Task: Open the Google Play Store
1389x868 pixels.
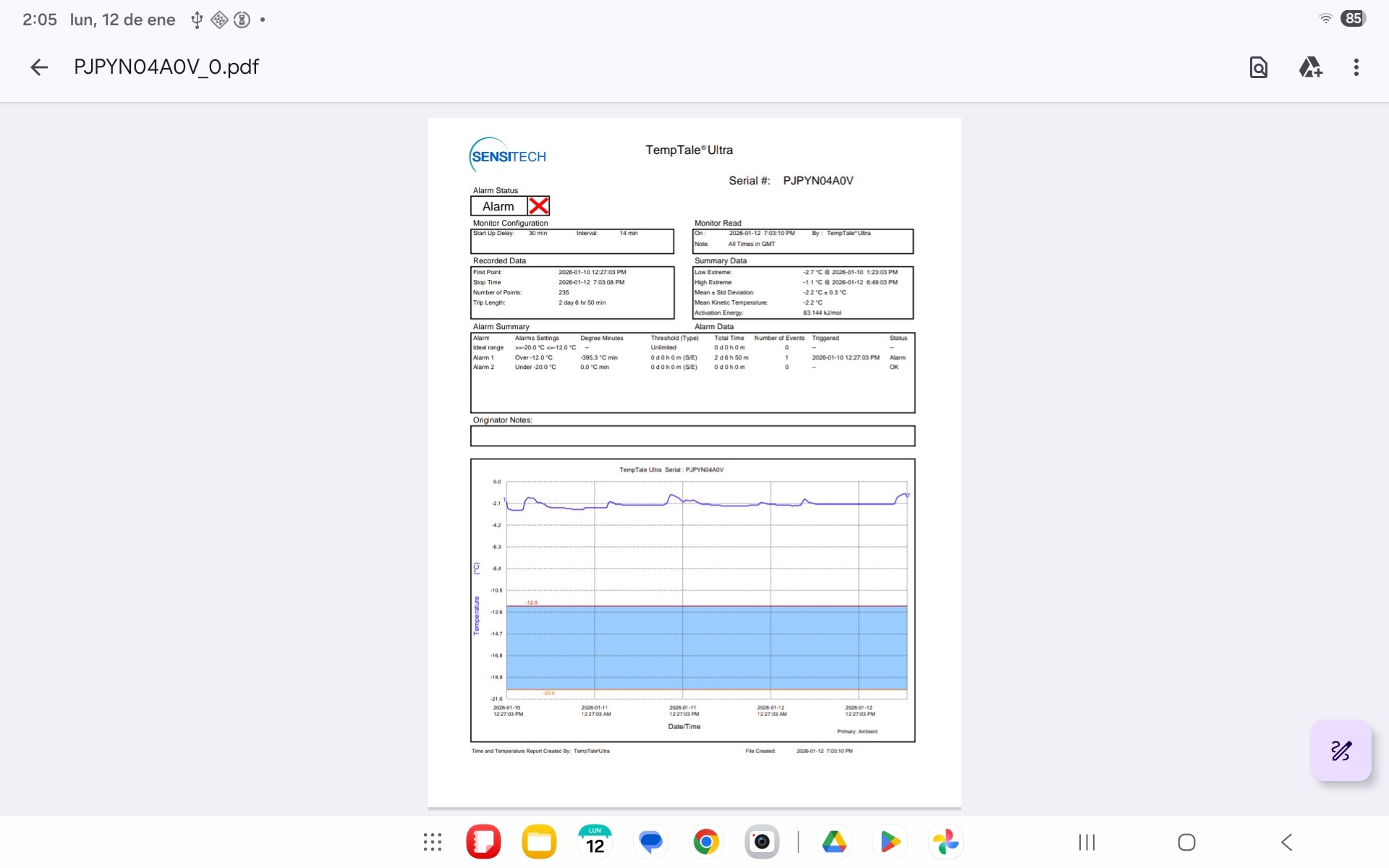Action: pyautogui.click(x=890, y=842)
